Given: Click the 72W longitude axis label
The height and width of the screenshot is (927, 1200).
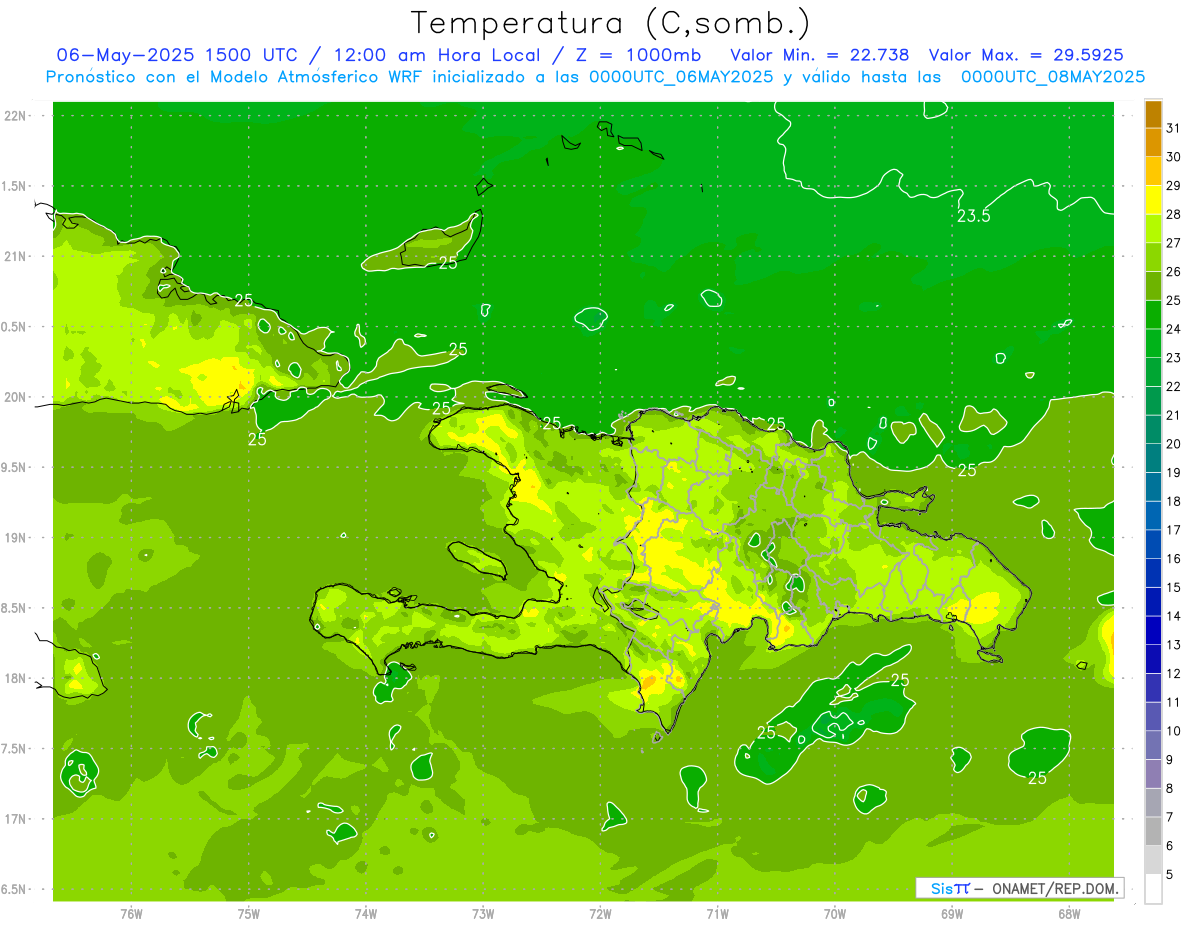Looking at the screenshot, I should [x=600, y=913].
